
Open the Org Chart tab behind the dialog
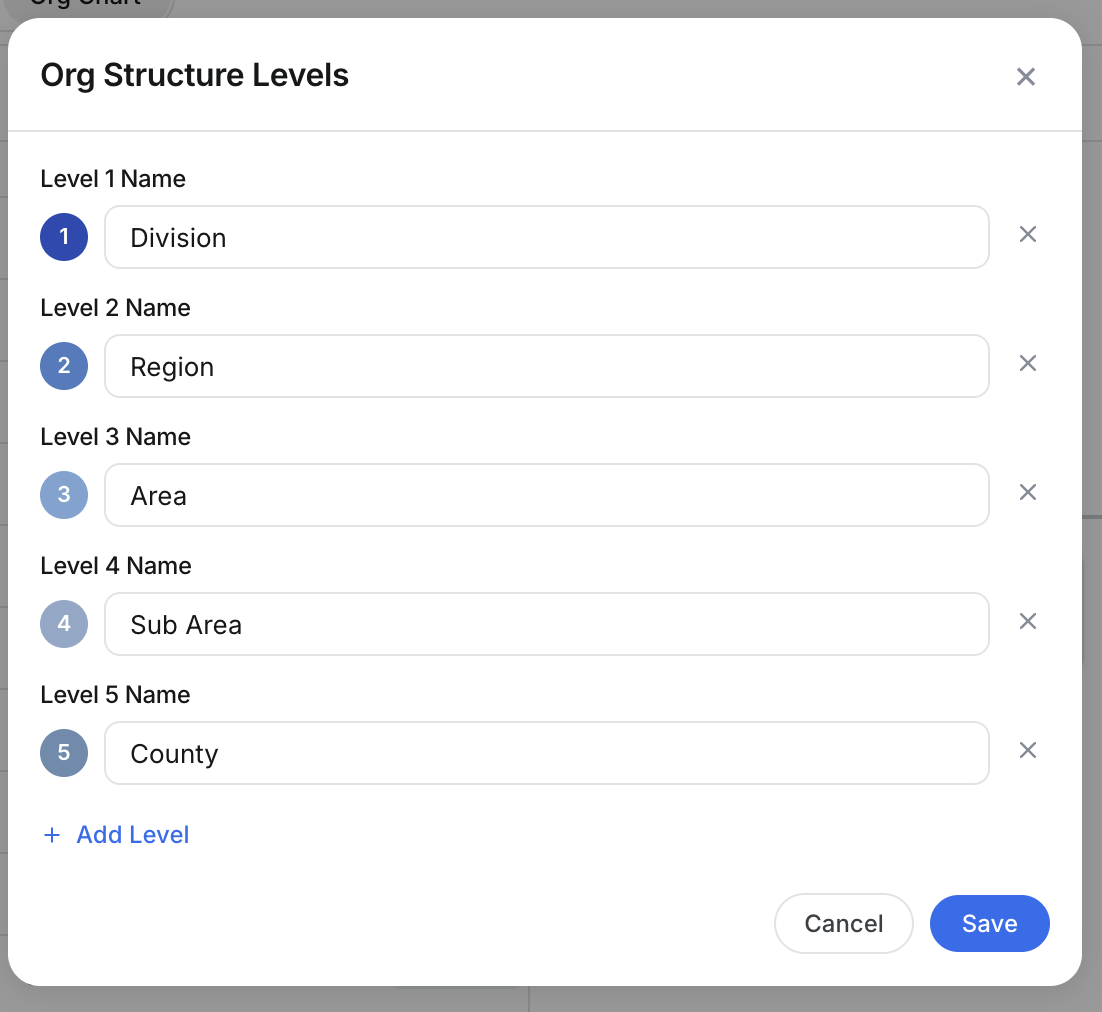click(85, 6)
